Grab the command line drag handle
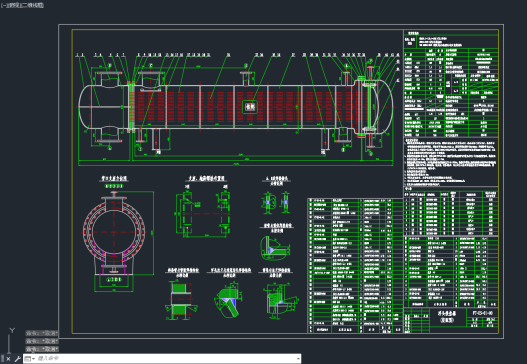The image size is (527, 364). (2, 359)
